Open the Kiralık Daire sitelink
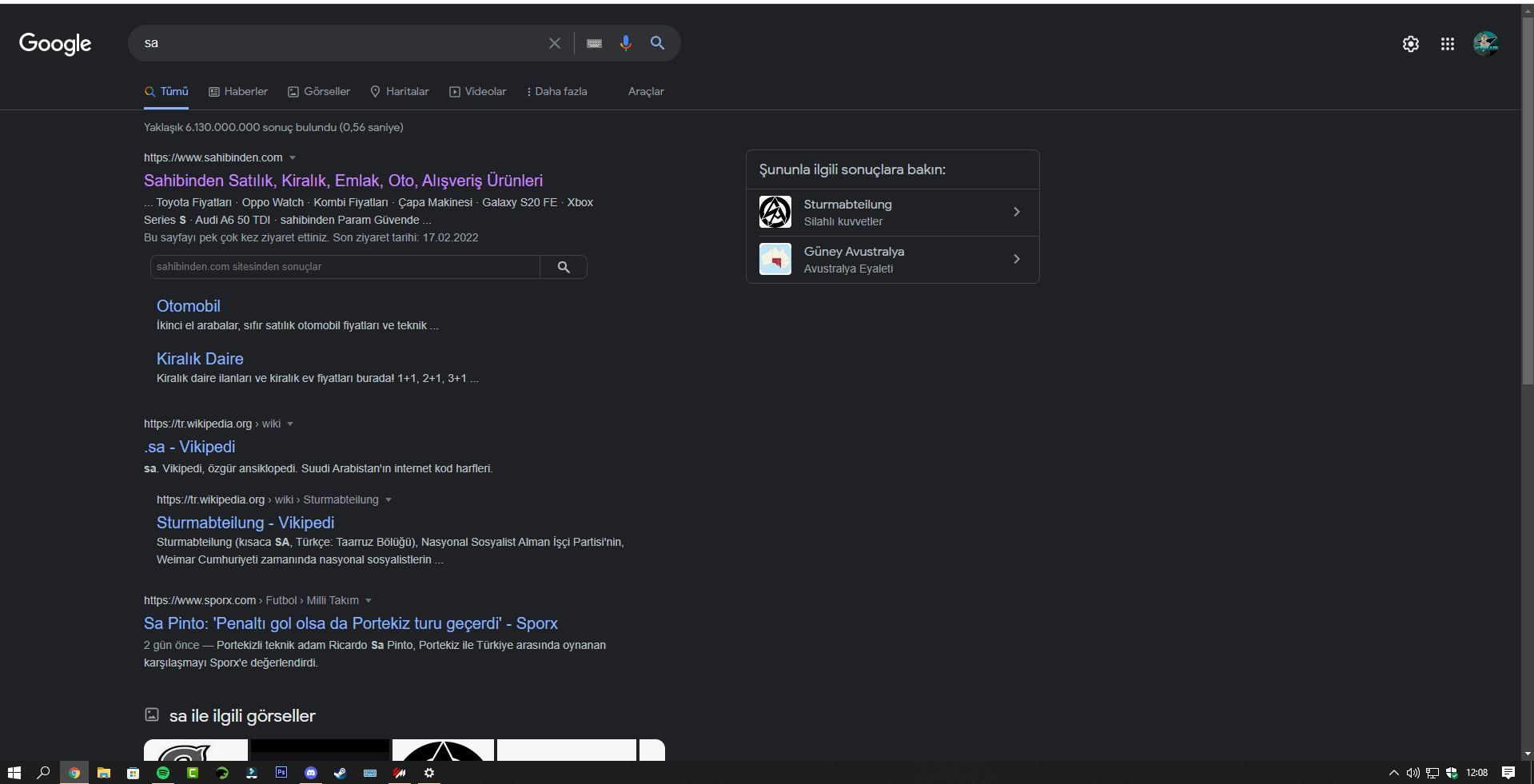 click(x=200, y=359)
